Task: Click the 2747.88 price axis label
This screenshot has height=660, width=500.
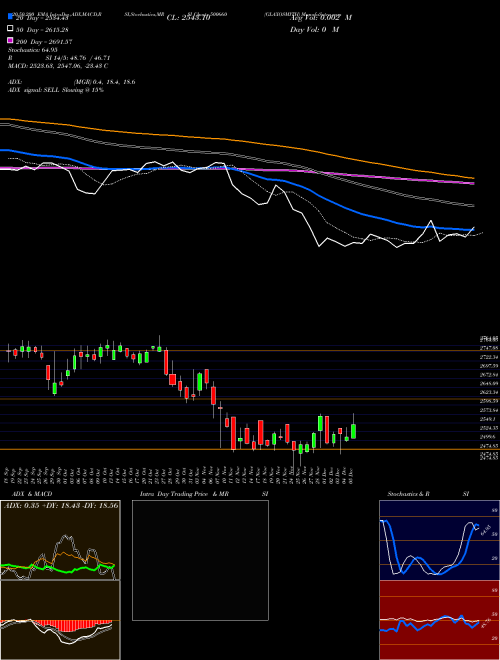Action: coord(489,348)
